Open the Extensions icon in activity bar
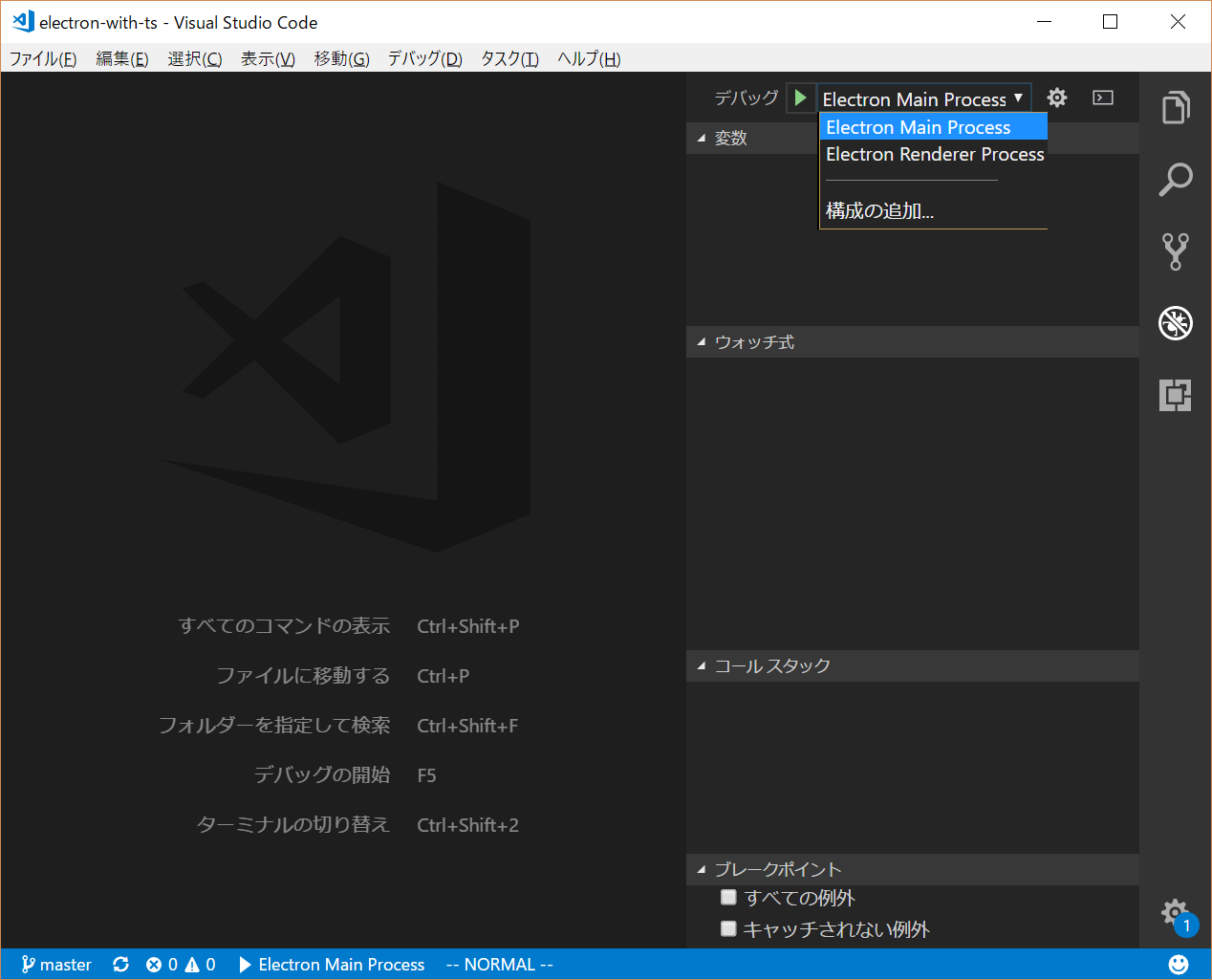This screenshot has width=1212, height=980. [x=1176, y=395]
